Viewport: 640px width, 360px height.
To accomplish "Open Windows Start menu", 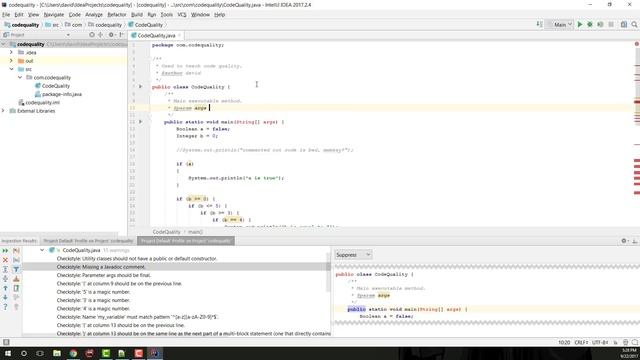I will pos(8,353).
